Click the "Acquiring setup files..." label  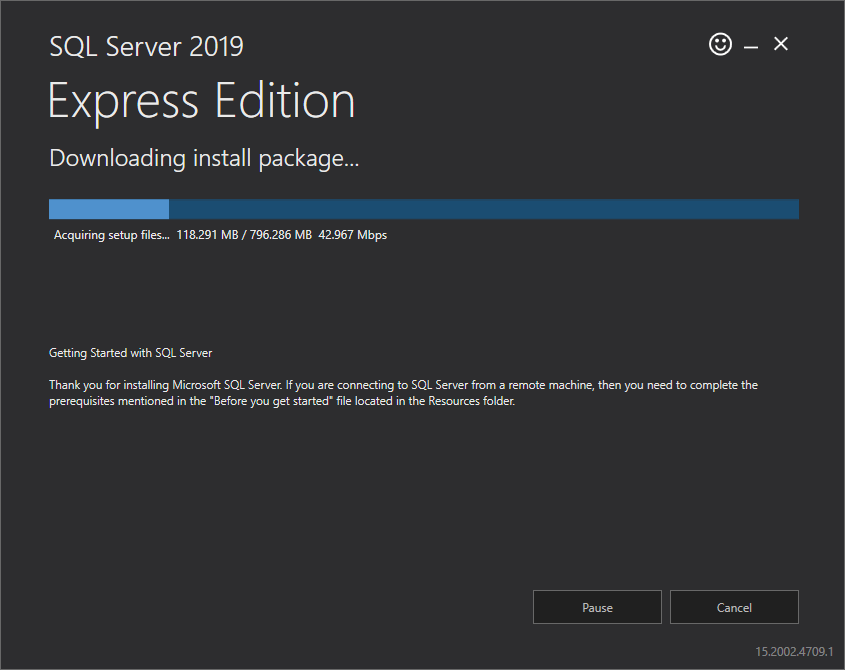point(111,235)
